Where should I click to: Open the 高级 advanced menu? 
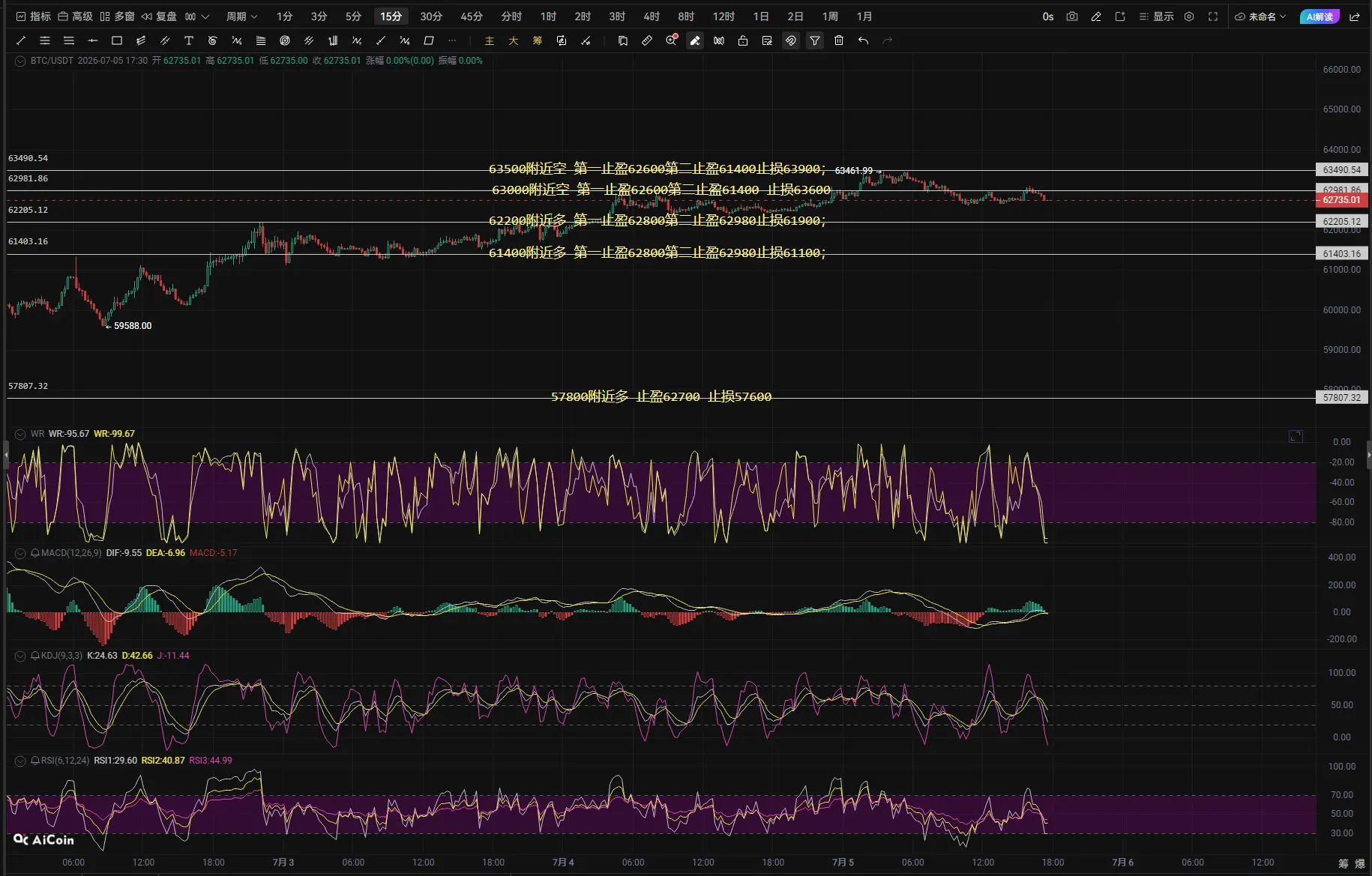click(x=75, y=16)
